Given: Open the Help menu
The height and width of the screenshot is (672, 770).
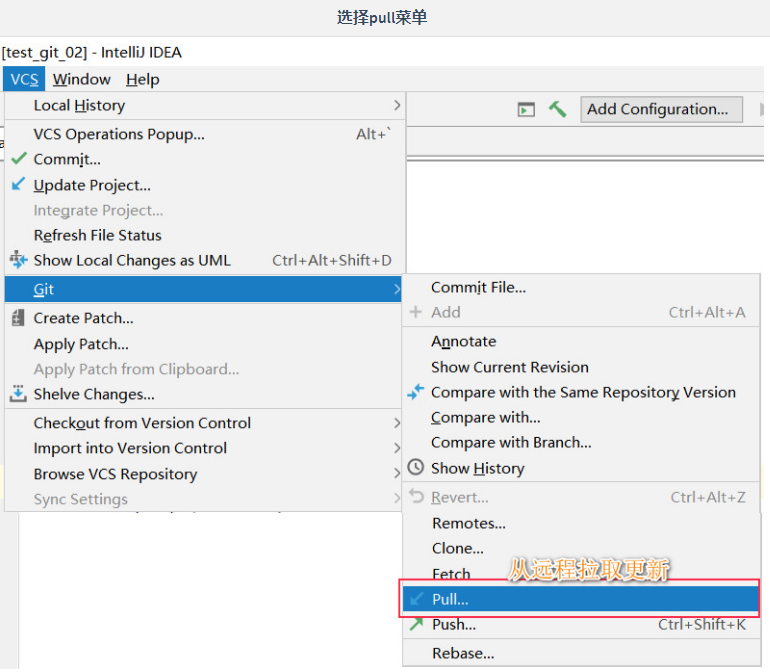Looking at the screenshot, I should click(142, 79).
